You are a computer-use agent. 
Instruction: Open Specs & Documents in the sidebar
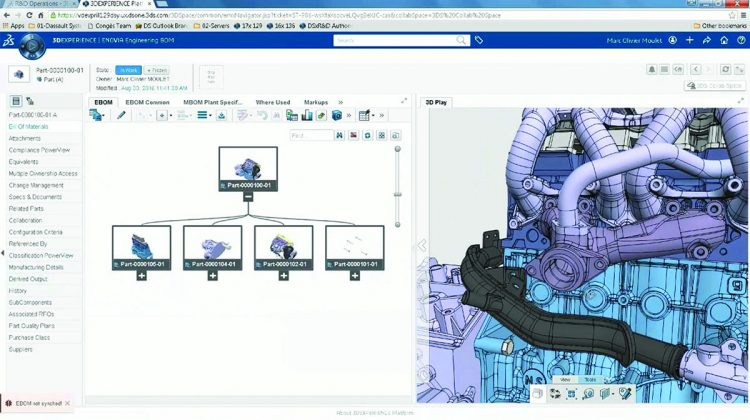click(x=35, y=197)
